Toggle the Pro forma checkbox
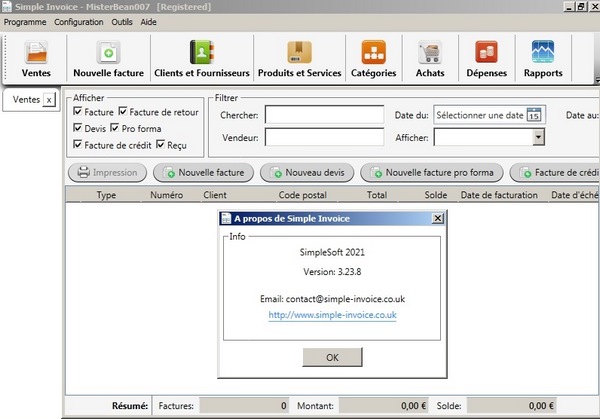600x419 pixels. 114,128
